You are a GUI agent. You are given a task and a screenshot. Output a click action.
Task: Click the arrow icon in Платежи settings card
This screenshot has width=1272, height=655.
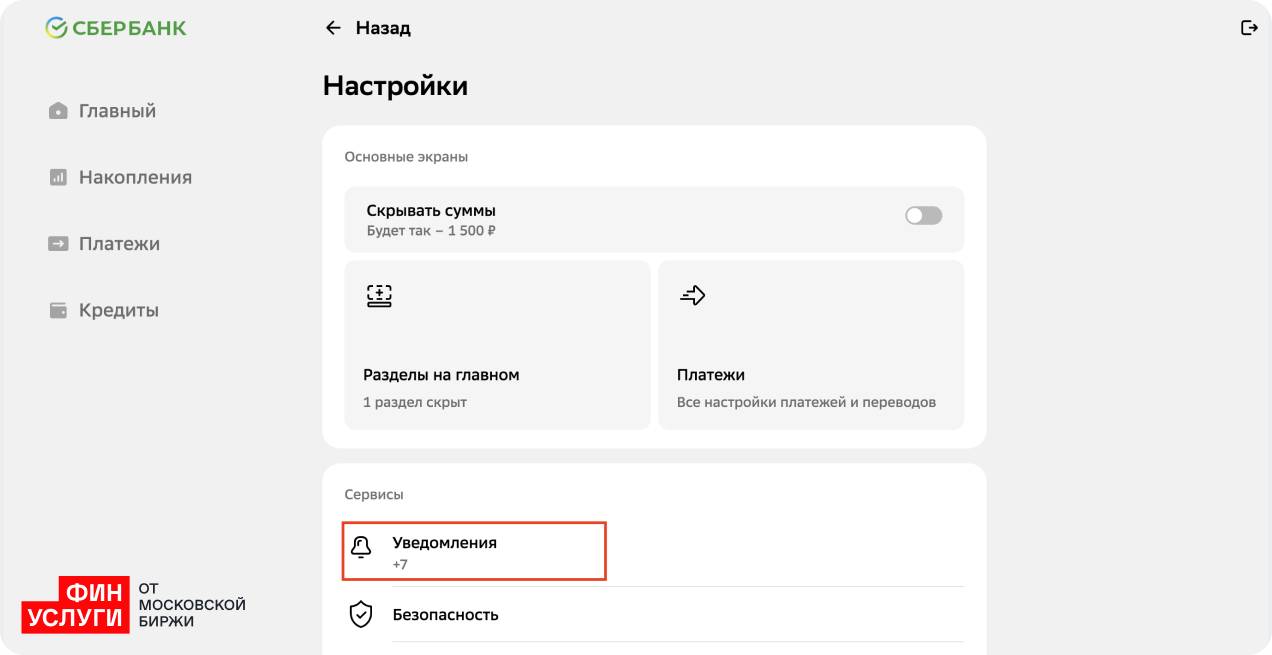point(692,295)
